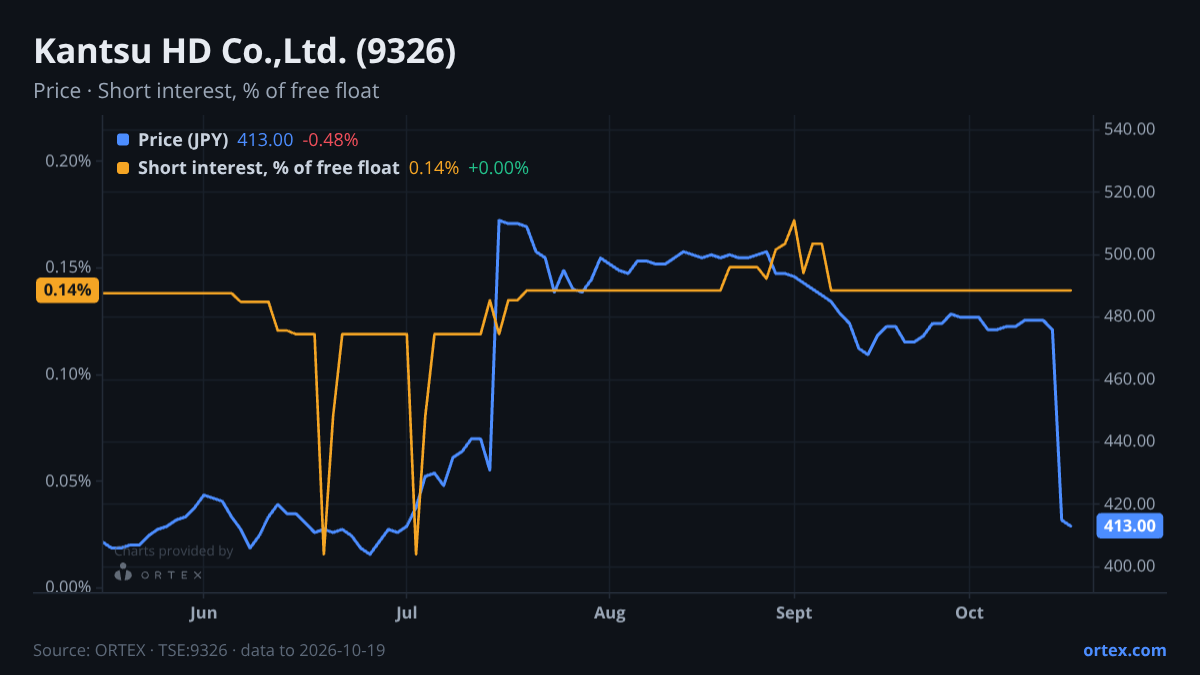Screen dimensions: 1200x675
Task: Click the Jul x-axis label
Action: coord(406,612)
